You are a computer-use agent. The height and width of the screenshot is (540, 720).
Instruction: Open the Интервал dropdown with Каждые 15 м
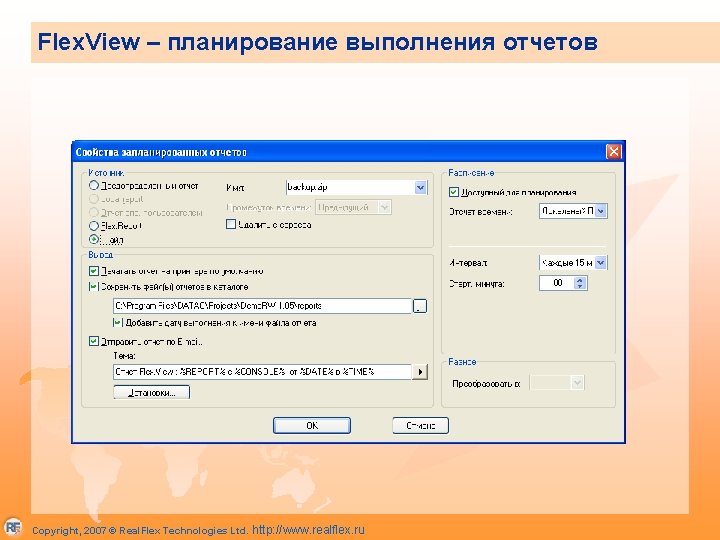click(601, 263)
